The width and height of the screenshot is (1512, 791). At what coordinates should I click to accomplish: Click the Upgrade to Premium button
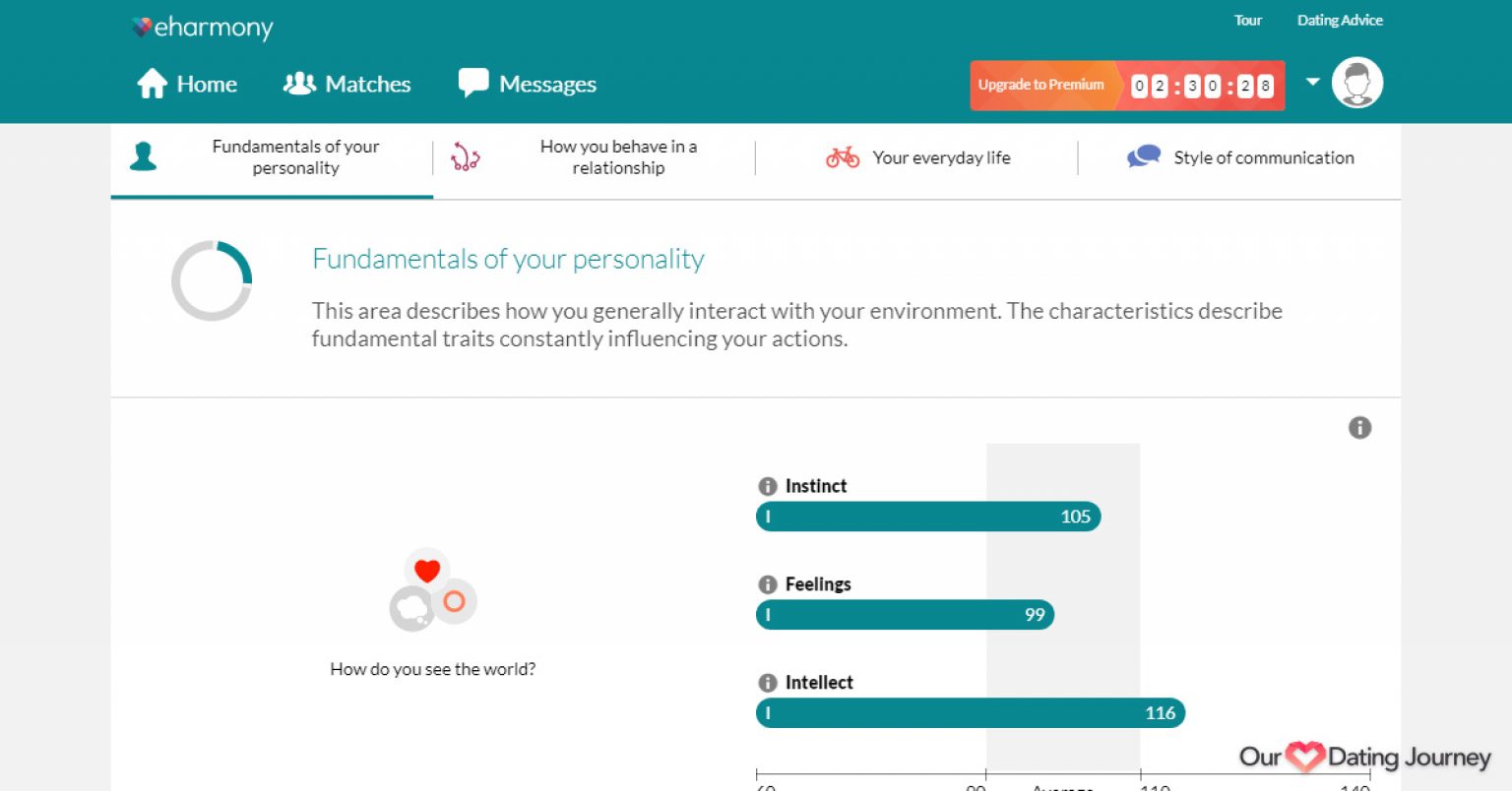pyautogui.click(x=1040, y=85)
